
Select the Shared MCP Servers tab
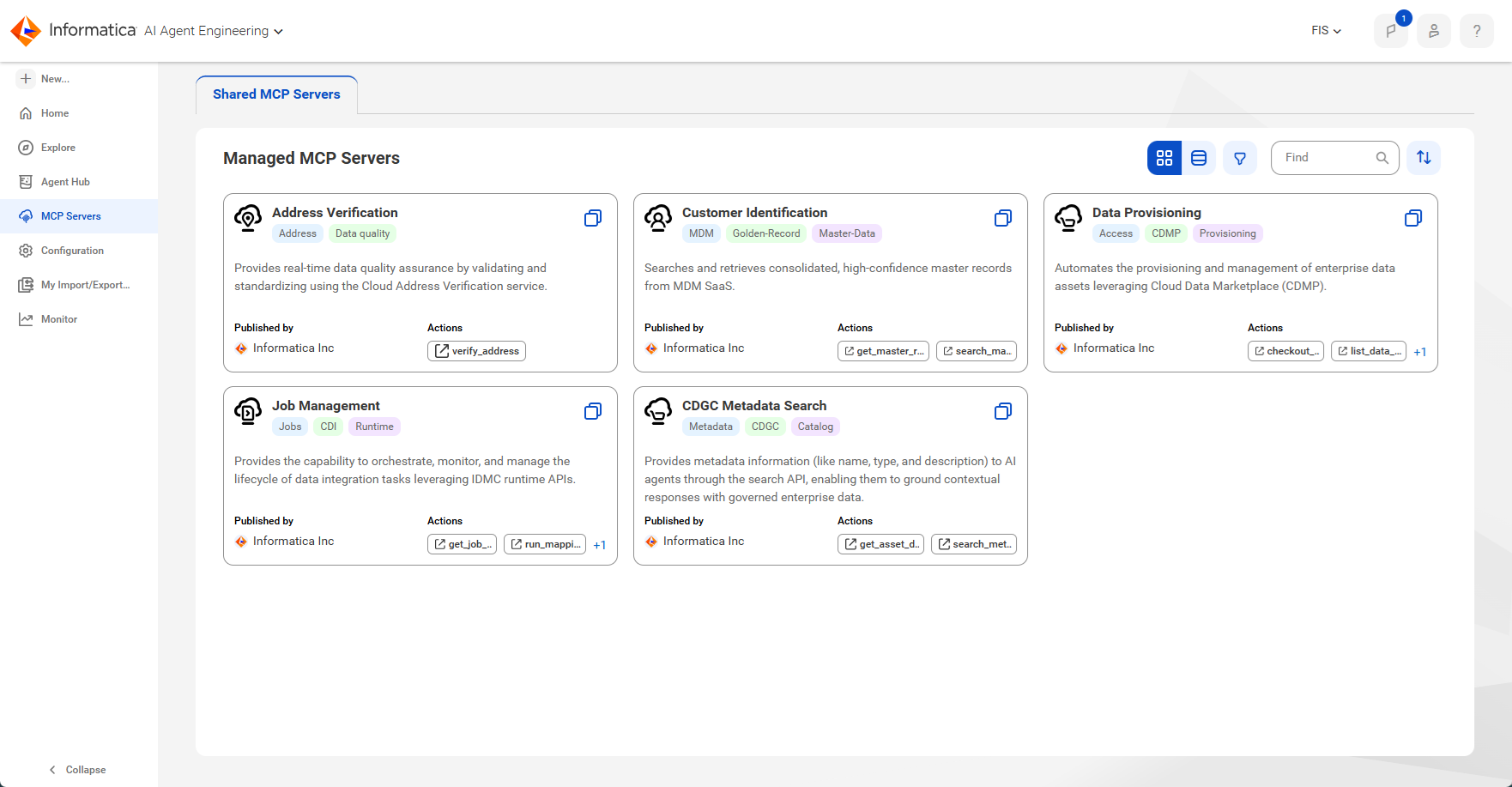click(276, 94)
